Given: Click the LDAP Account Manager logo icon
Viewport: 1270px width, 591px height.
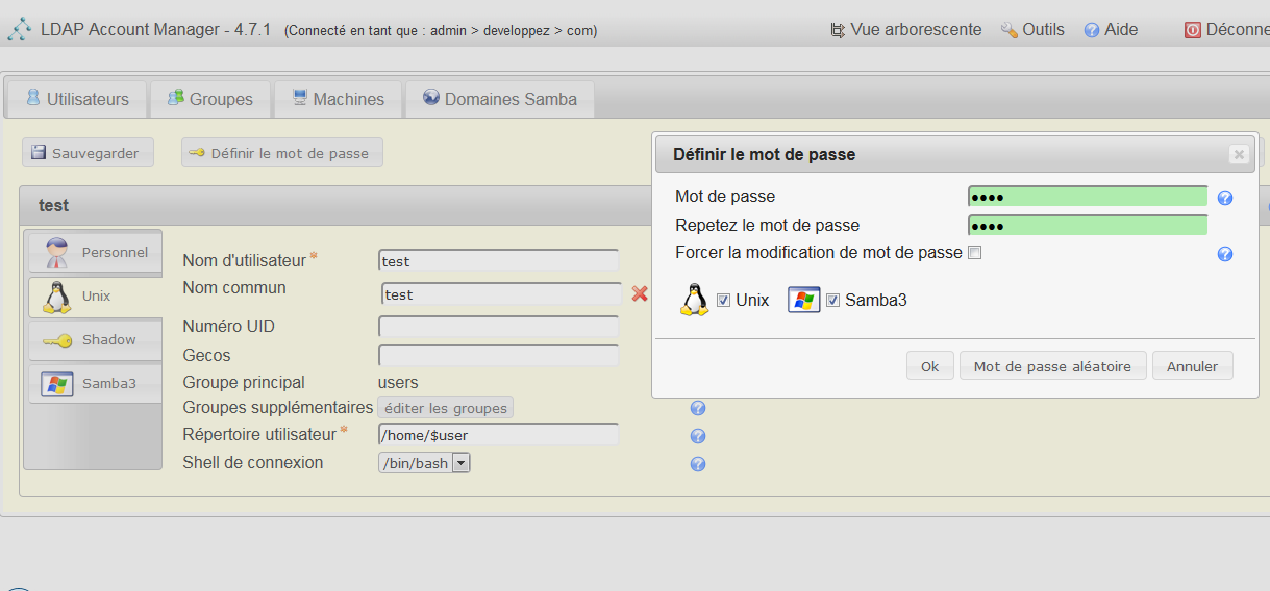Looking at the screenshot, I should pos(19,30).
